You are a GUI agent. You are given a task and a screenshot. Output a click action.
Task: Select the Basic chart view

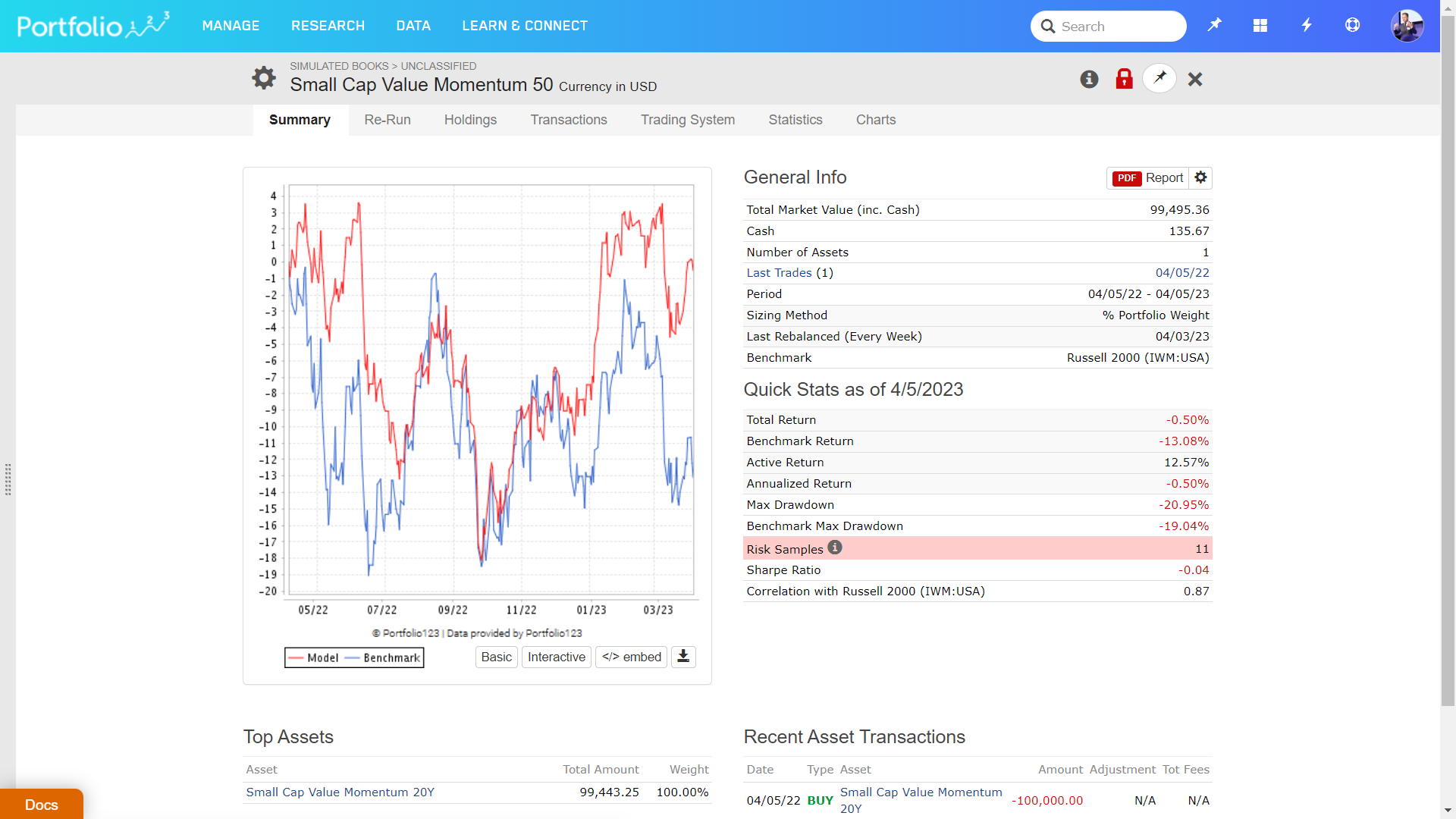point(496,657)
